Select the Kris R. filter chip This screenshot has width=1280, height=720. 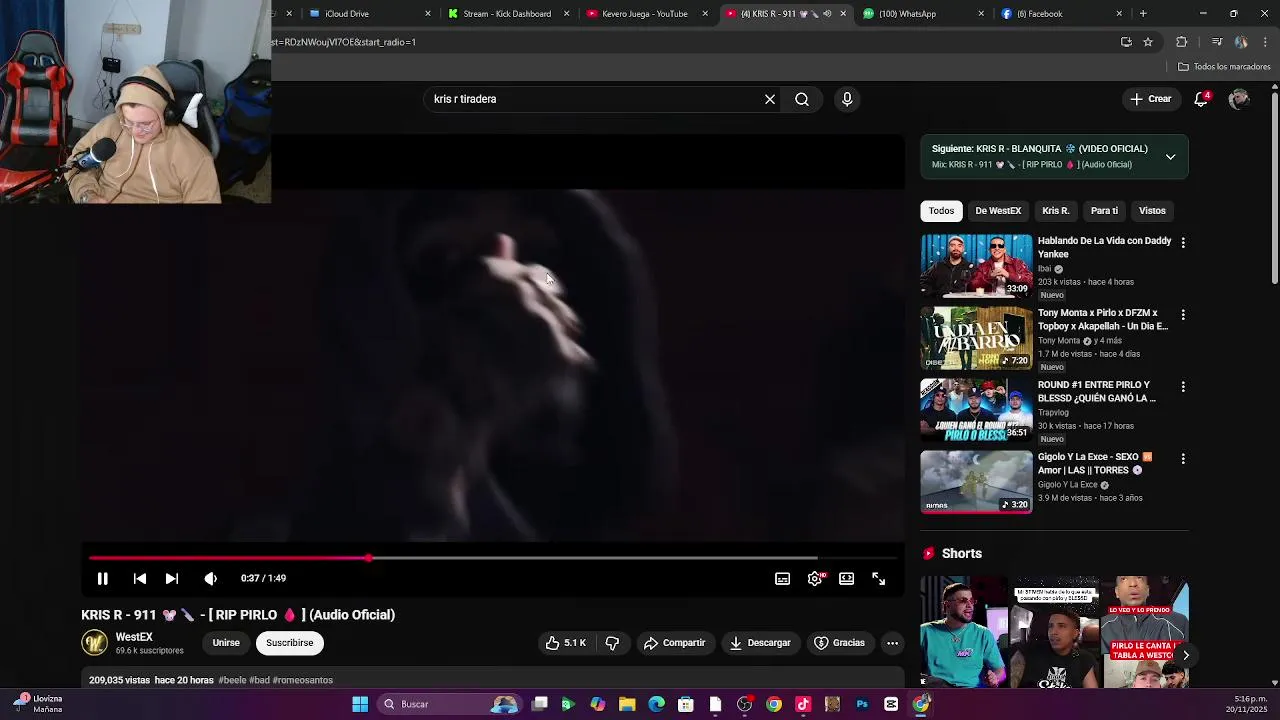1055,211
